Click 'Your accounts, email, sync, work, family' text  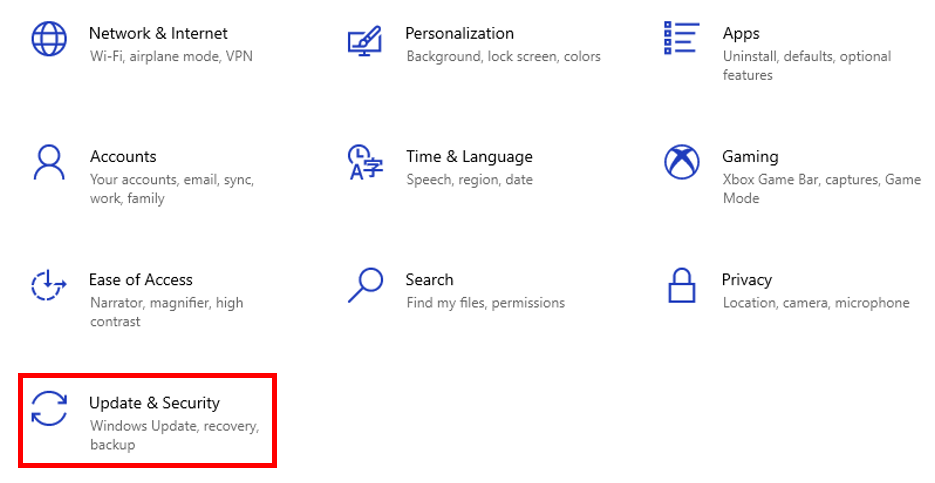[172, 189]
